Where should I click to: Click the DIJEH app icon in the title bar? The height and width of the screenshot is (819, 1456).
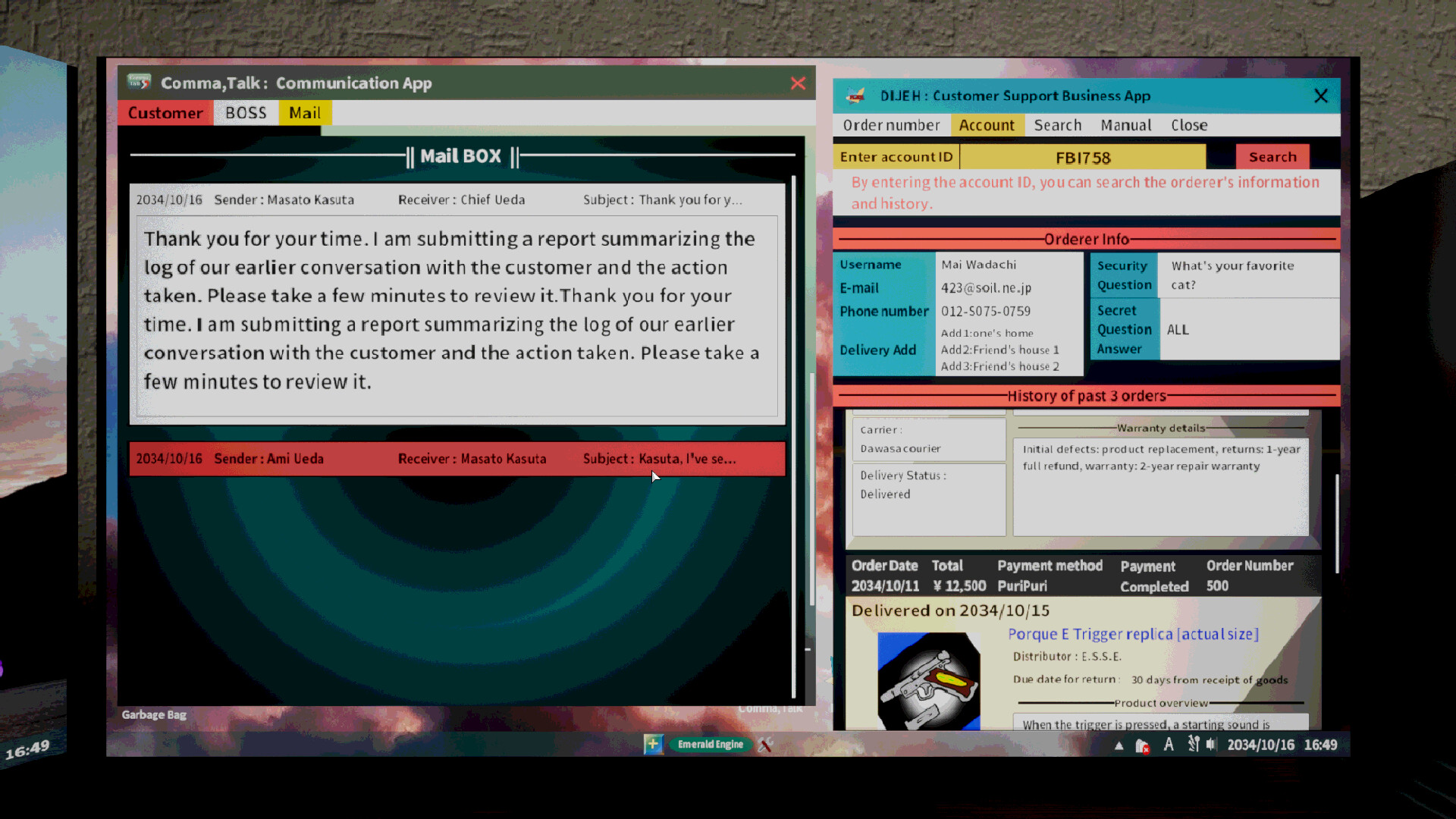coord(857,96)
